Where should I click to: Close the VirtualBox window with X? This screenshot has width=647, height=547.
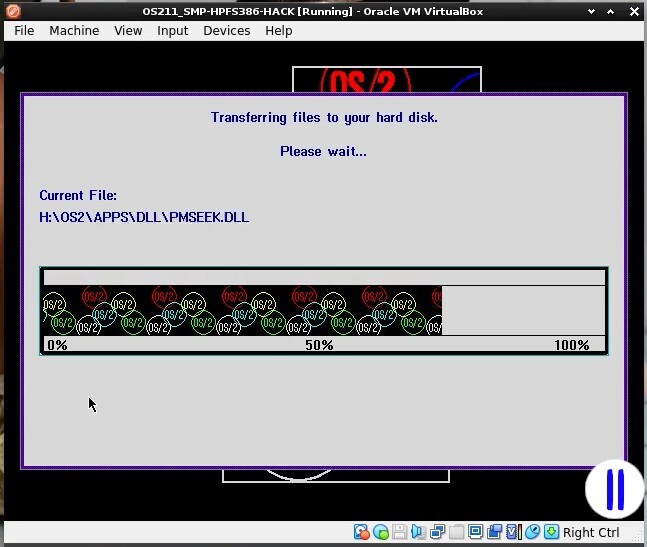coord(634,12)
